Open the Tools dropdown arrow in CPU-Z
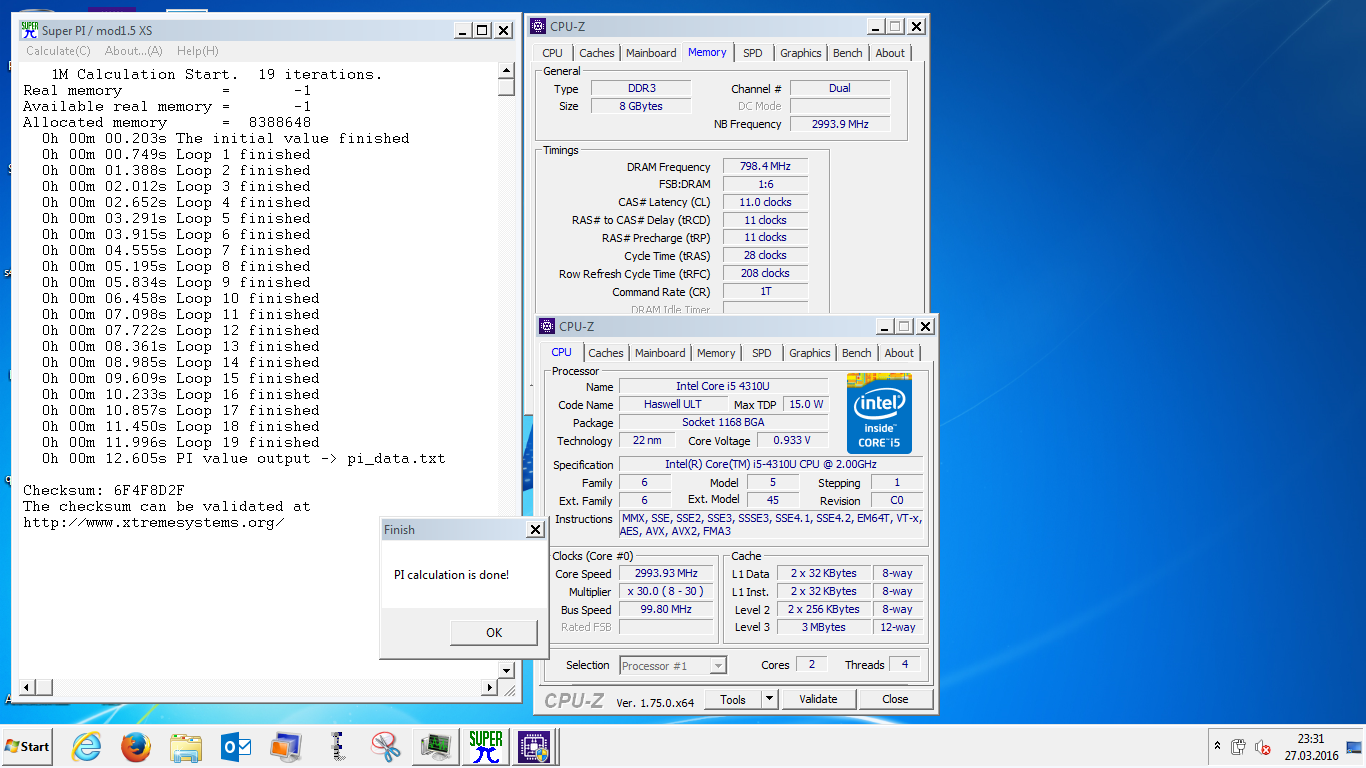The height and width of the screenshot is (768, 1366). tap(769, 699)
